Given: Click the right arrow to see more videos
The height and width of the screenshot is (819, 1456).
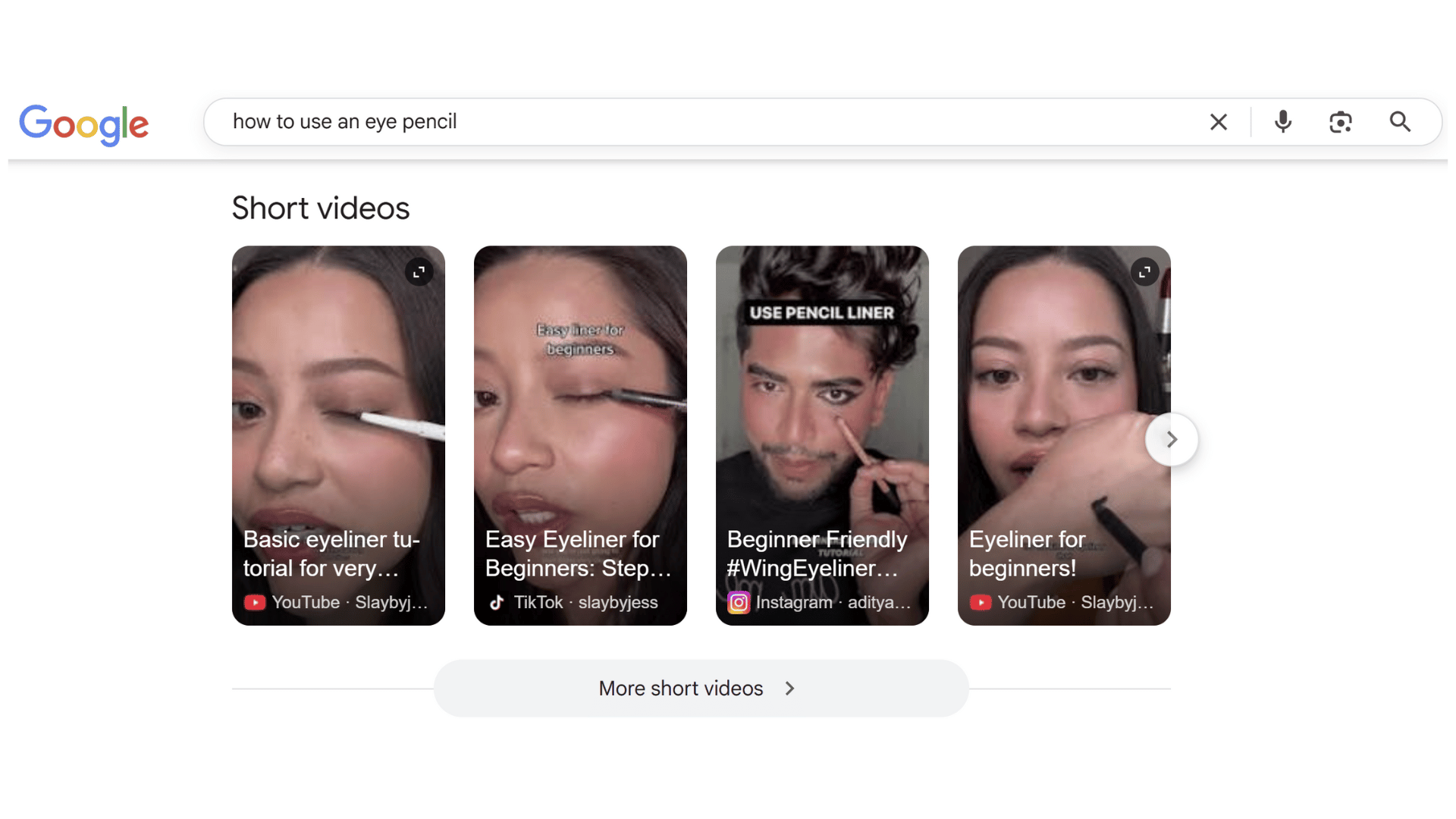Looking at the screenshot, I should 1171,438.
